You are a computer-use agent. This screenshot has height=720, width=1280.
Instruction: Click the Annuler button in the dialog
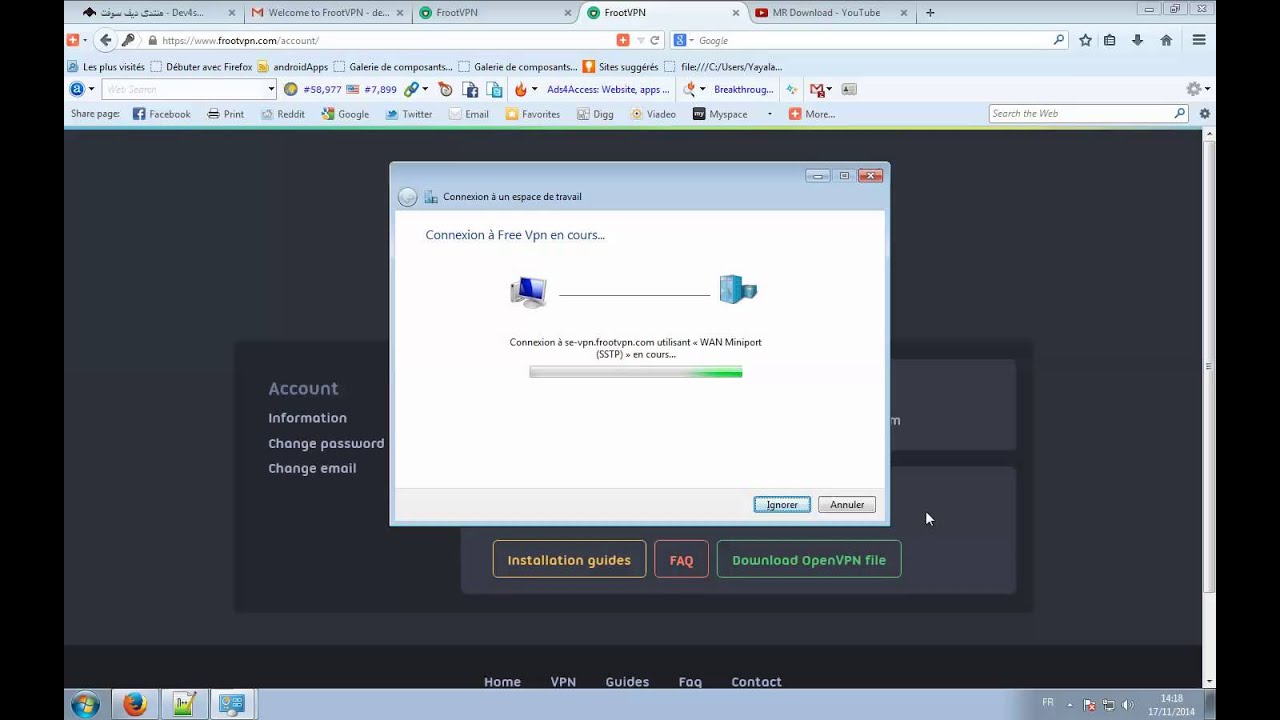click(847, 505)
